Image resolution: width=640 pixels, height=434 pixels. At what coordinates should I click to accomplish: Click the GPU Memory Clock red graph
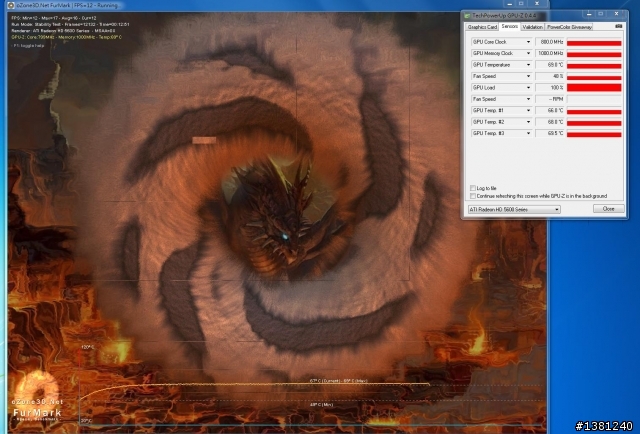594,53
